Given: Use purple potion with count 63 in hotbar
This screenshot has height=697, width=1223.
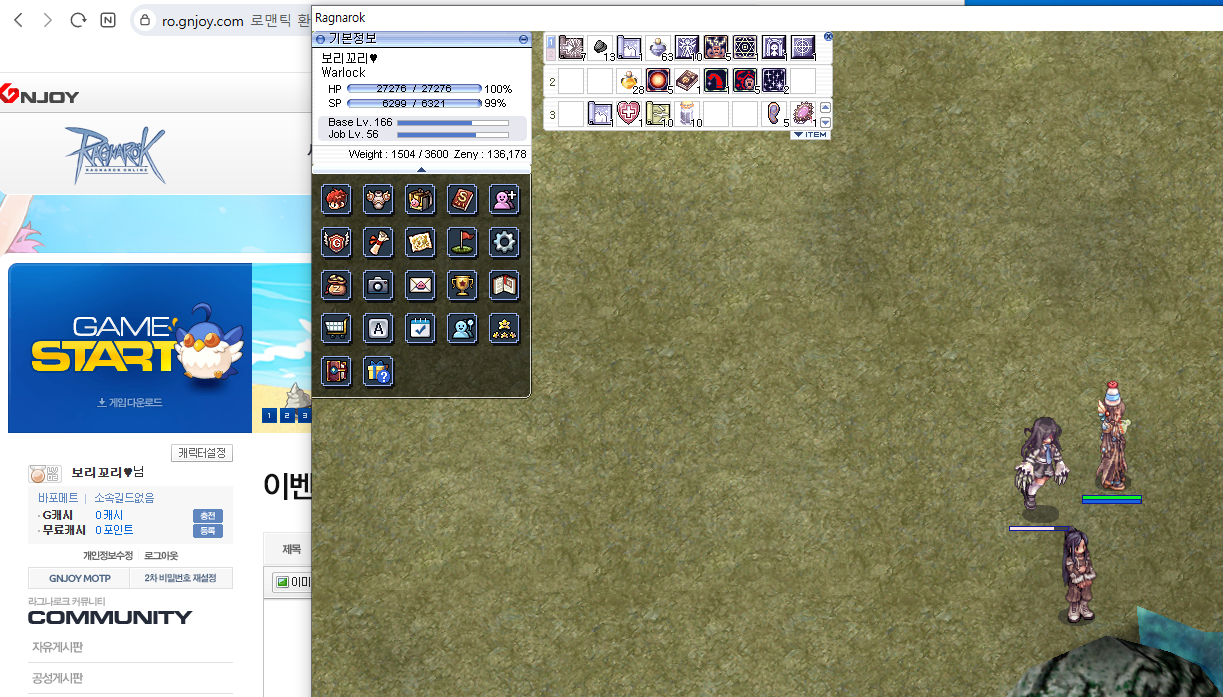Looking at the screenshot, I should click(x=658, y=48).
